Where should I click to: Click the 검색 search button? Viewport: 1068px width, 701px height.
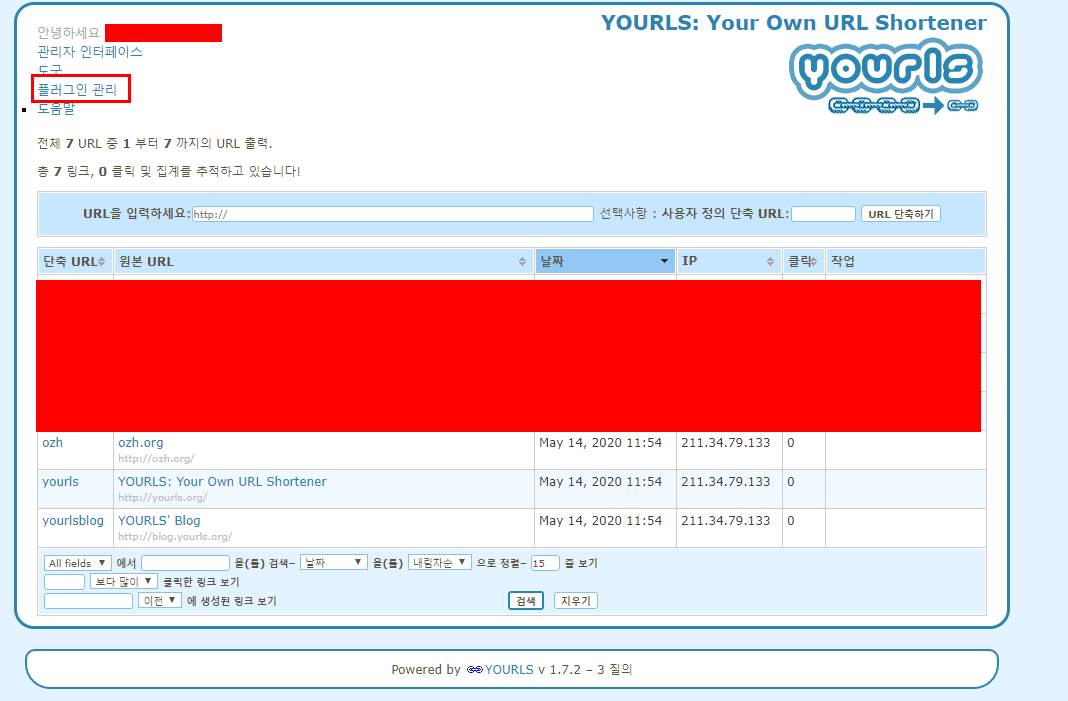coord(526,601)
